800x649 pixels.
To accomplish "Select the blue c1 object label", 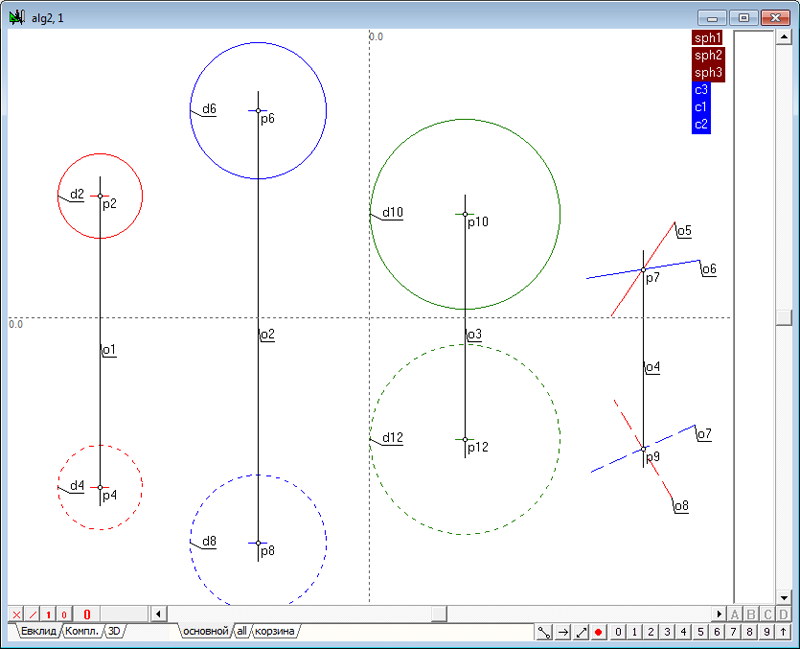I will (701, 107).
